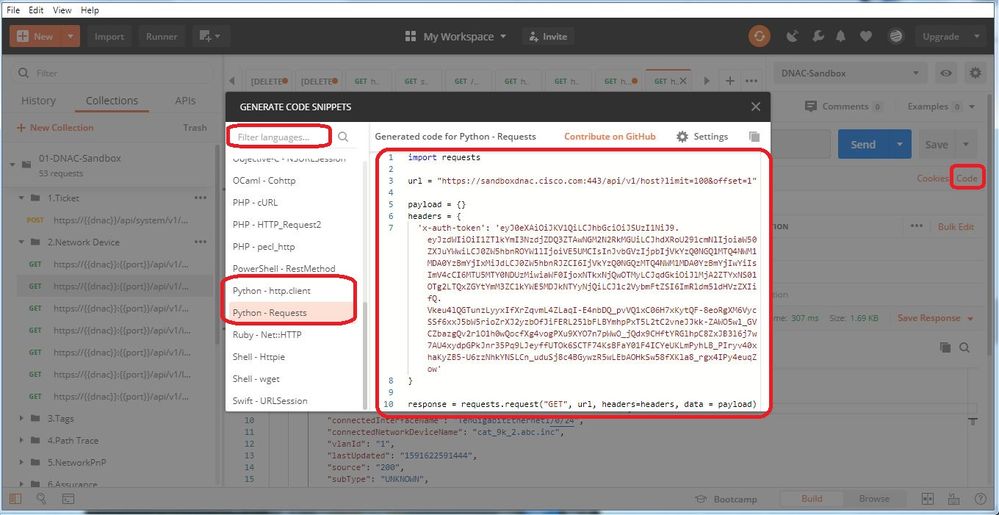Image resolution: width=999 pixels, height=515 pixels.
Task: Add a new request tab
Action: tap(730, 81)
